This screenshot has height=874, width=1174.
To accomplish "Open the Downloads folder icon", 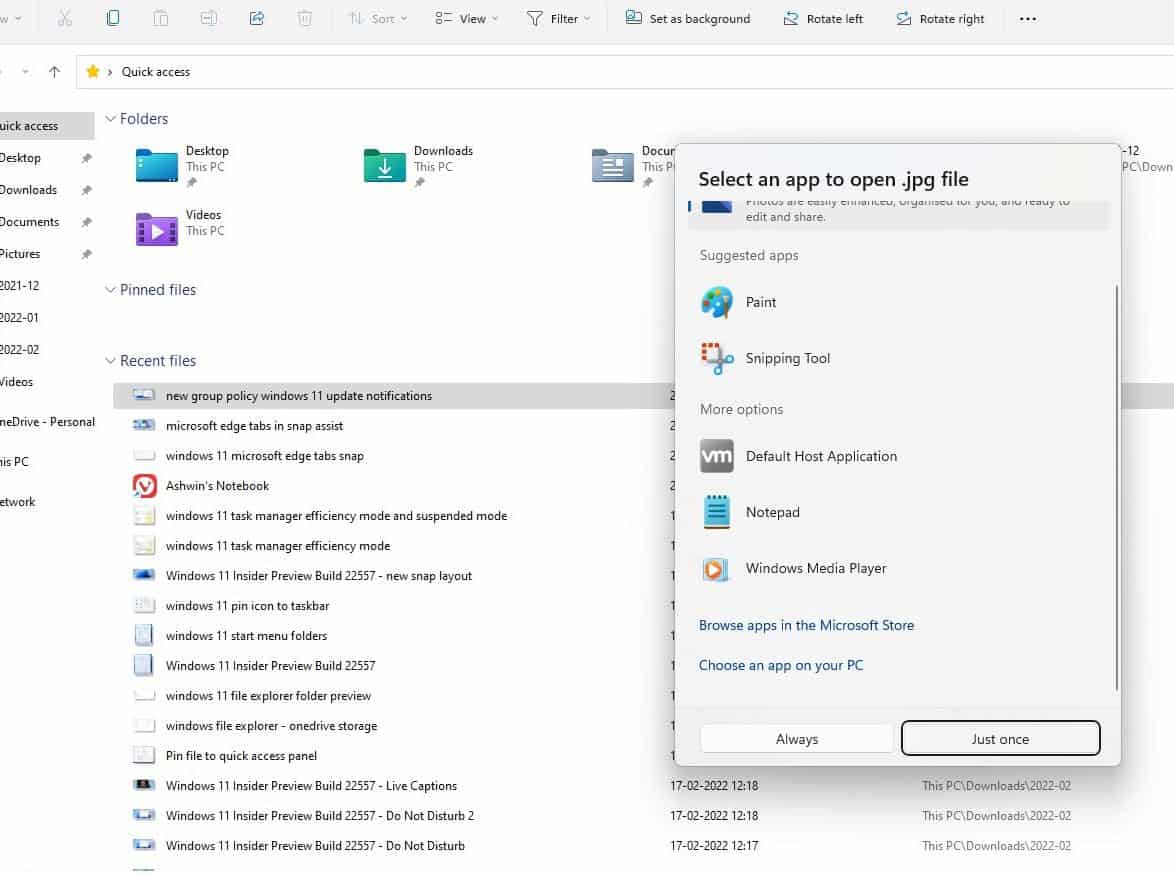I will point(384,166).
